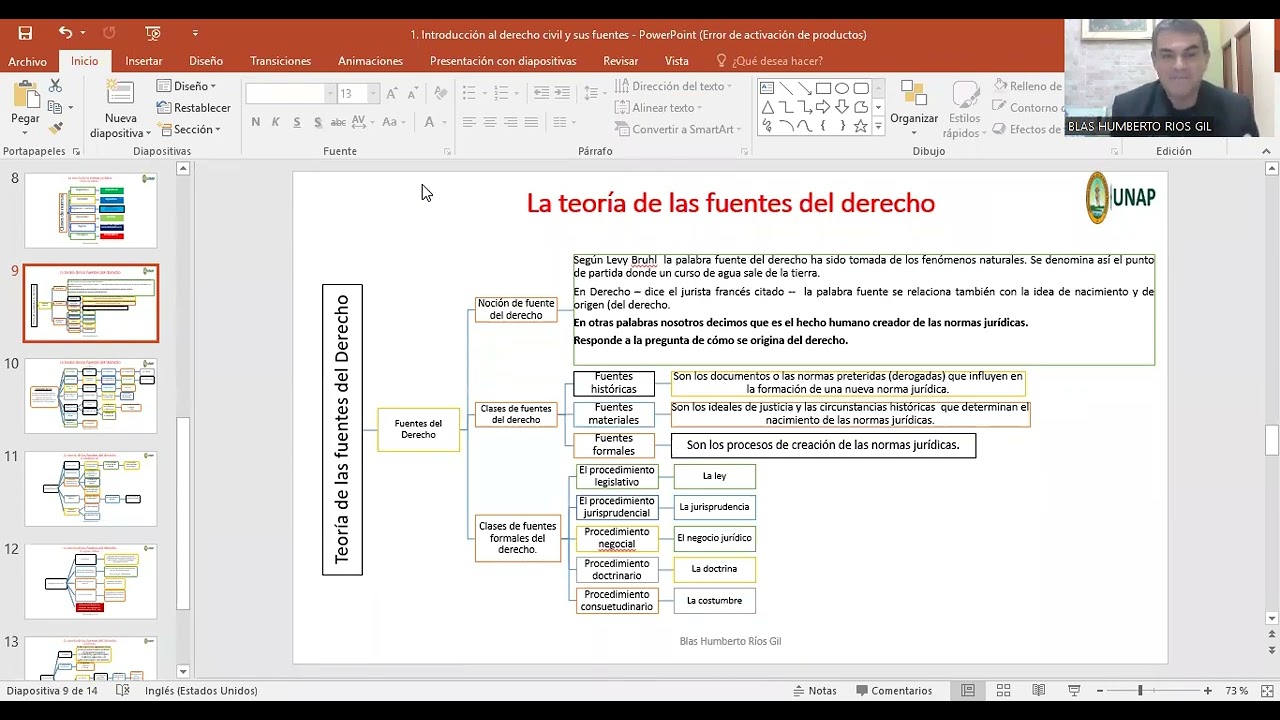
Task: Toggle Underline (S) formatting
Action: (x=297, y=122)
